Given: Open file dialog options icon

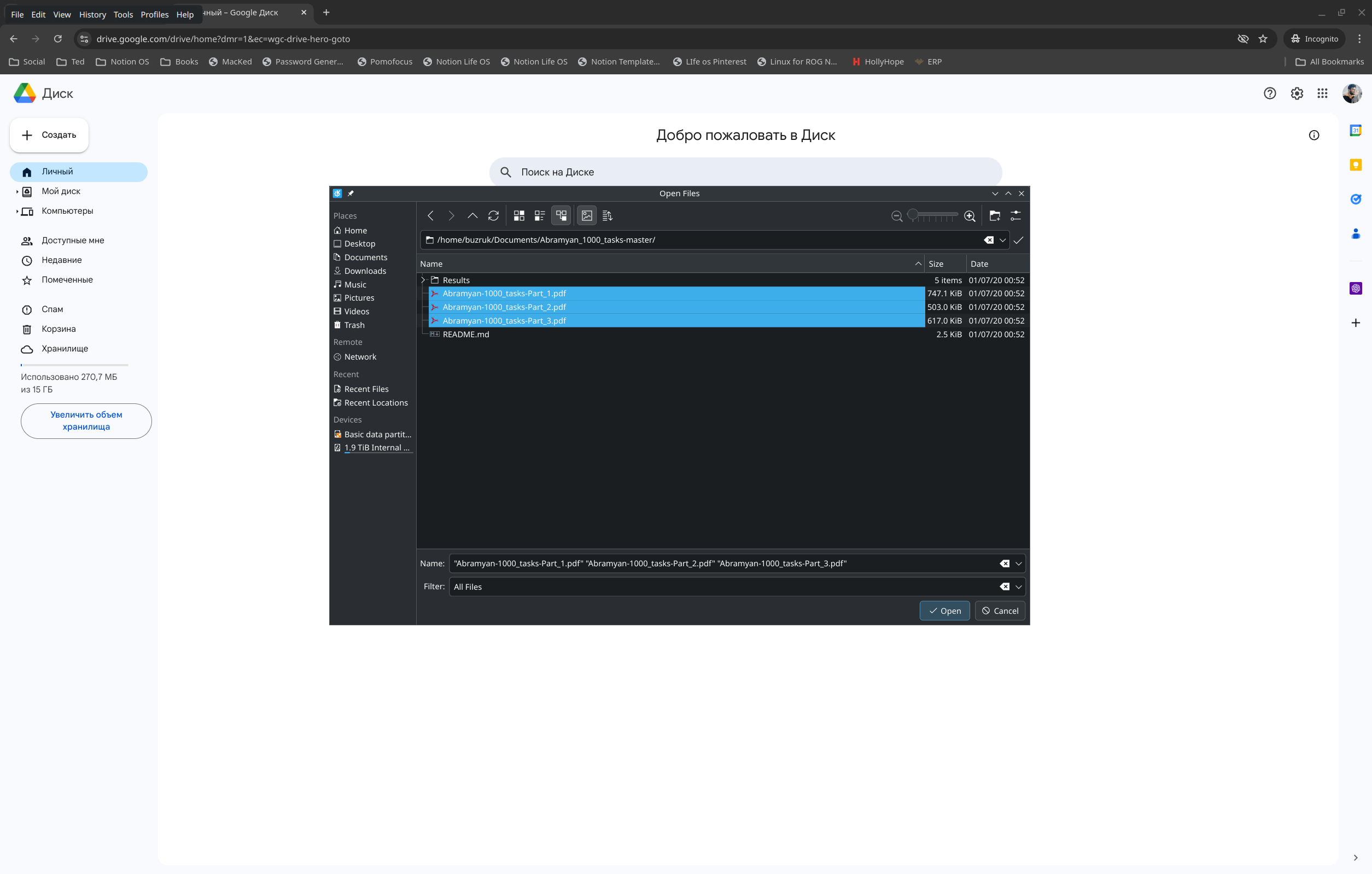Looking at the screenshot, I should coord(1016,216).
